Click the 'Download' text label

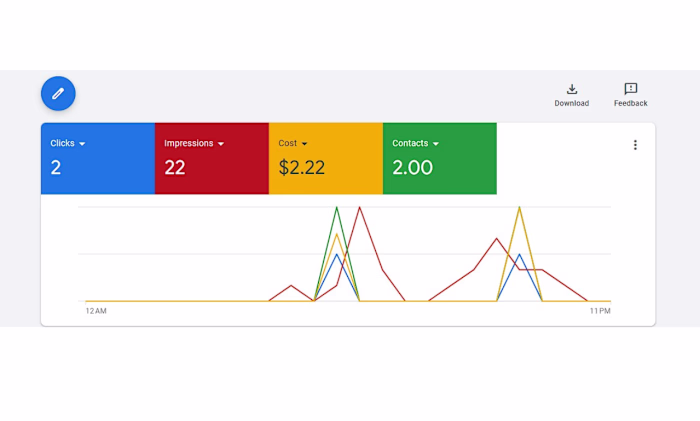point(572,103)
